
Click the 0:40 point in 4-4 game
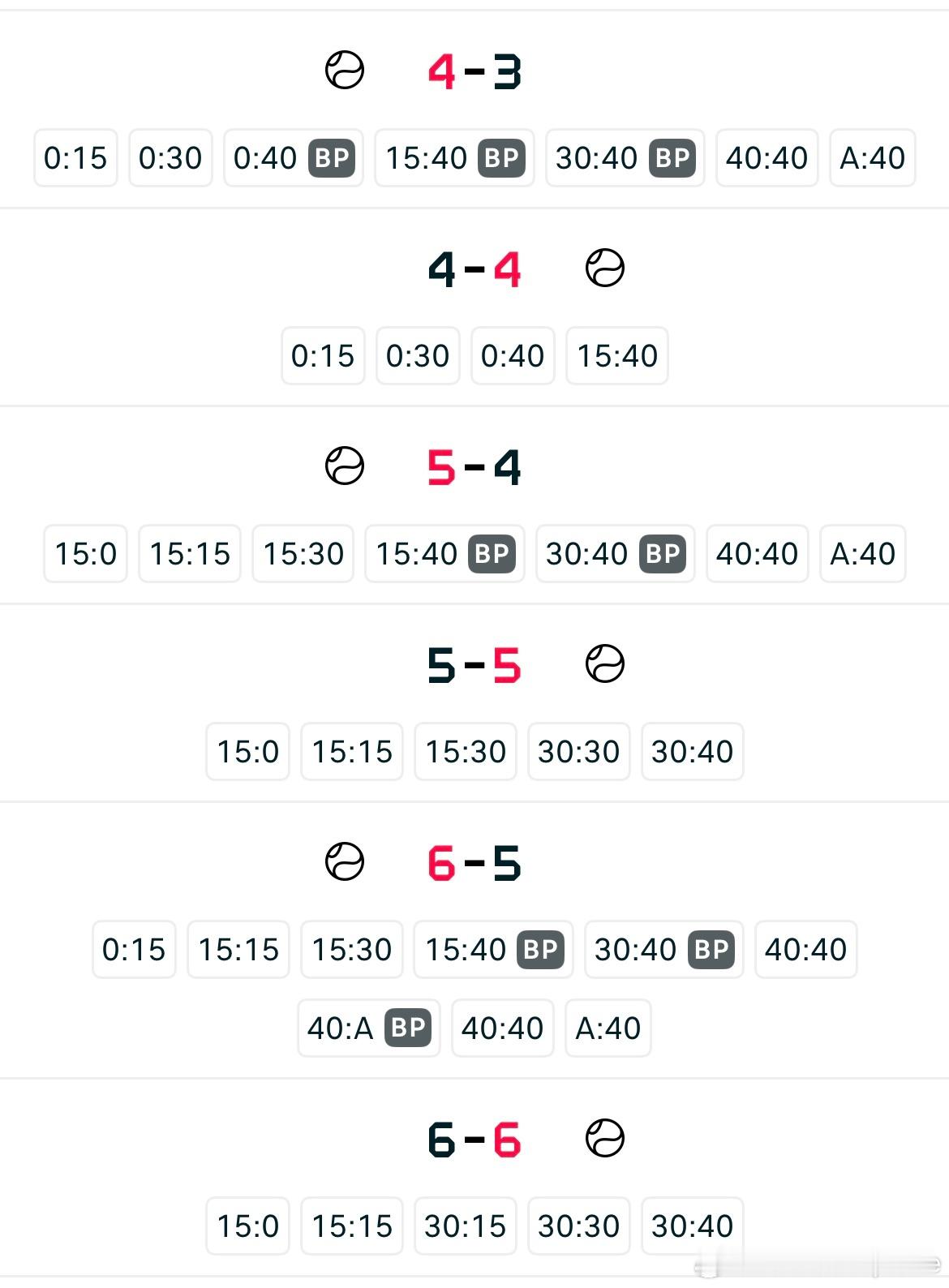513,355
